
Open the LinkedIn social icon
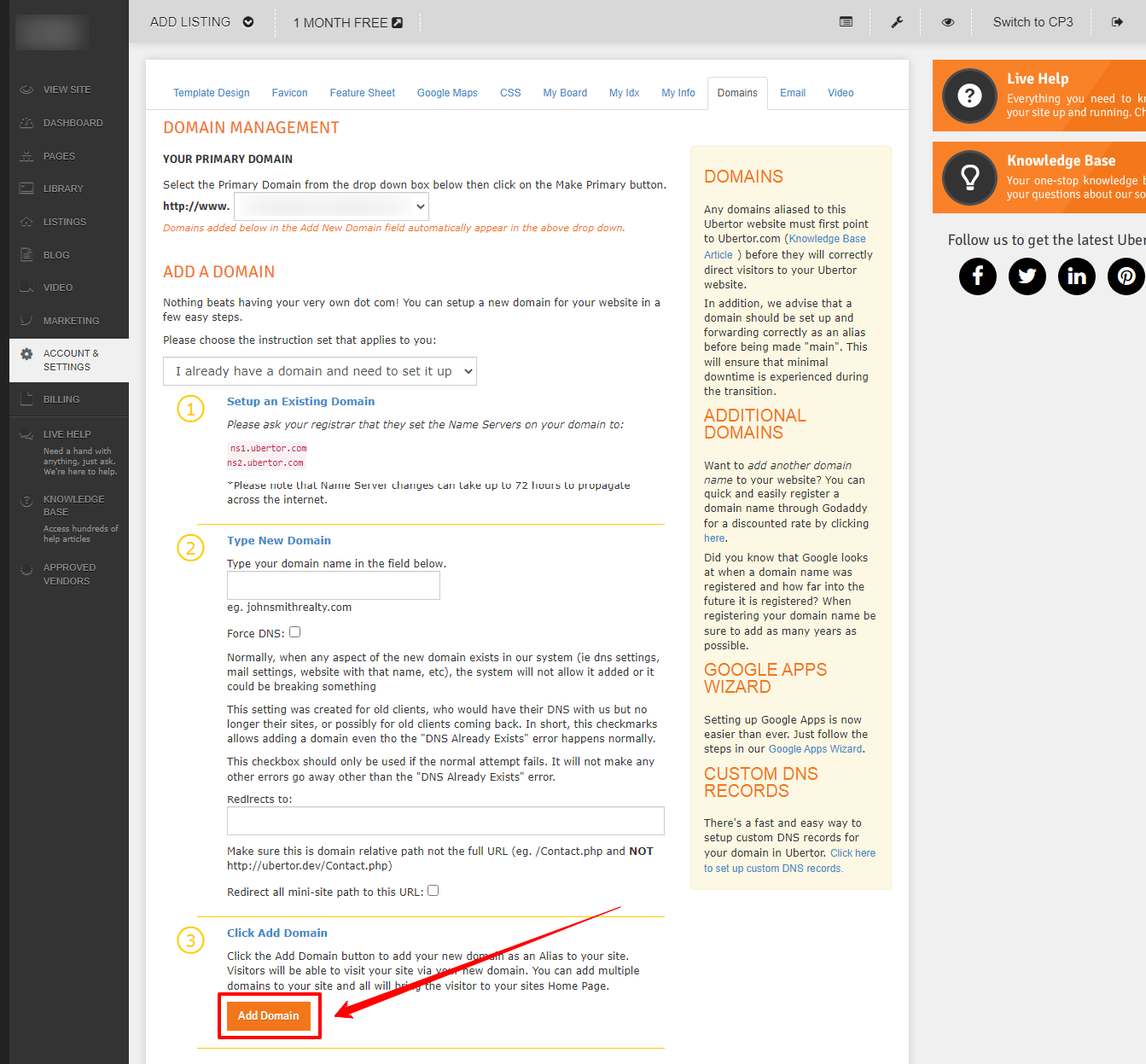pos(1077,276)
